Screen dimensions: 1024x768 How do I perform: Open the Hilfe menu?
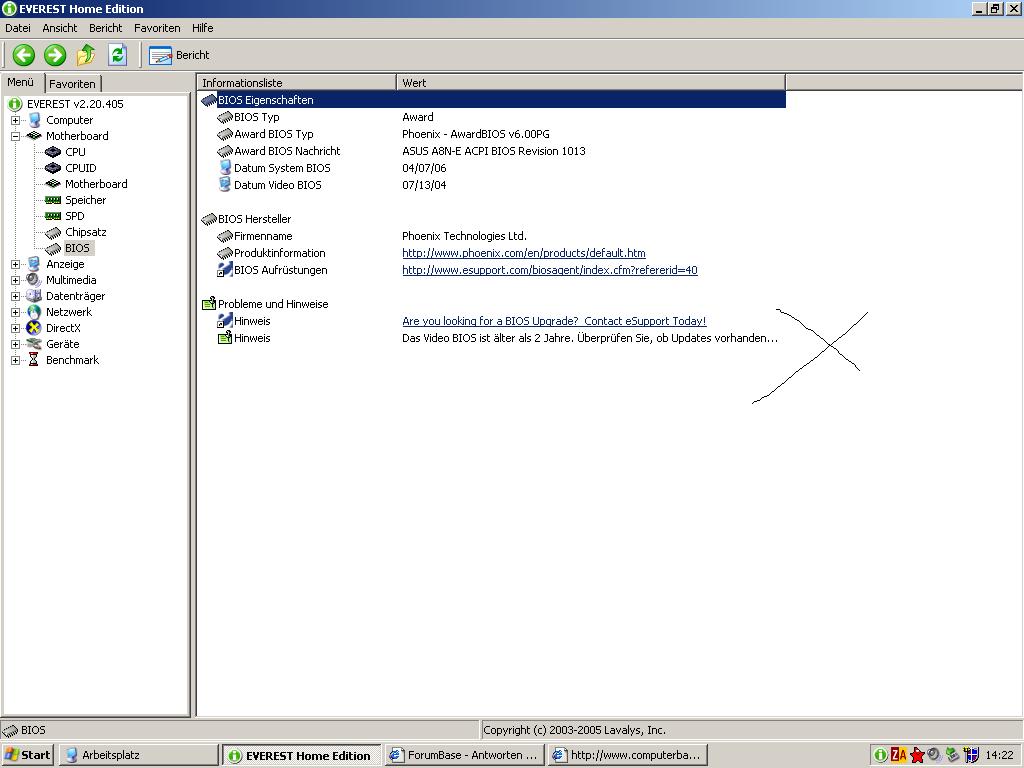pyautogui.click(x=202, y=28)
